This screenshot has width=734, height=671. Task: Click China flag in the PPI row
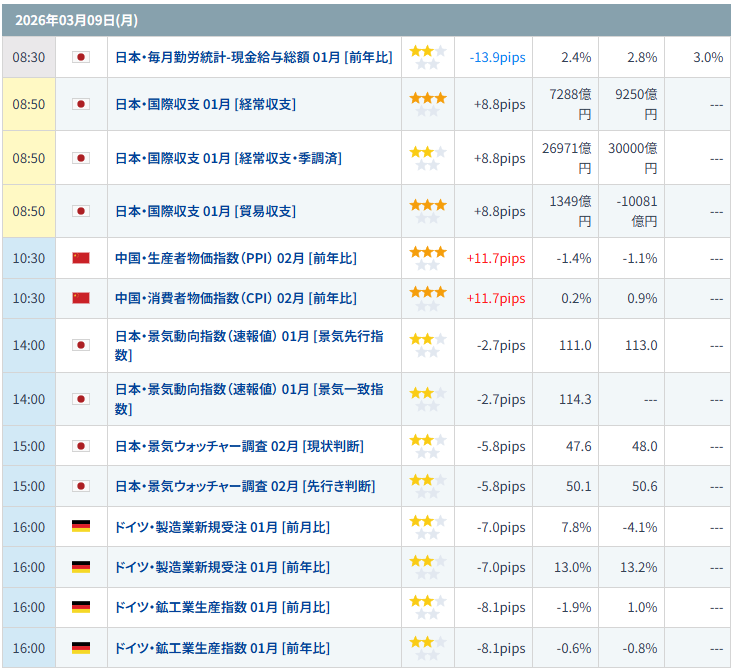tap(81, 258)
